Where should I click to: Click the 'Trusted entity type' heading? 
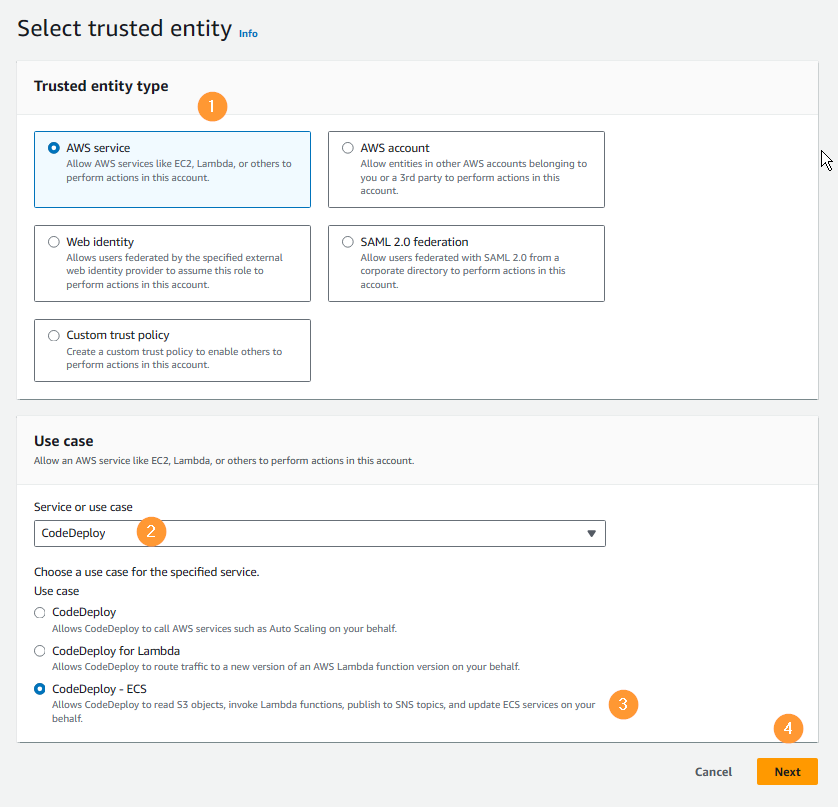pos(101,86)
